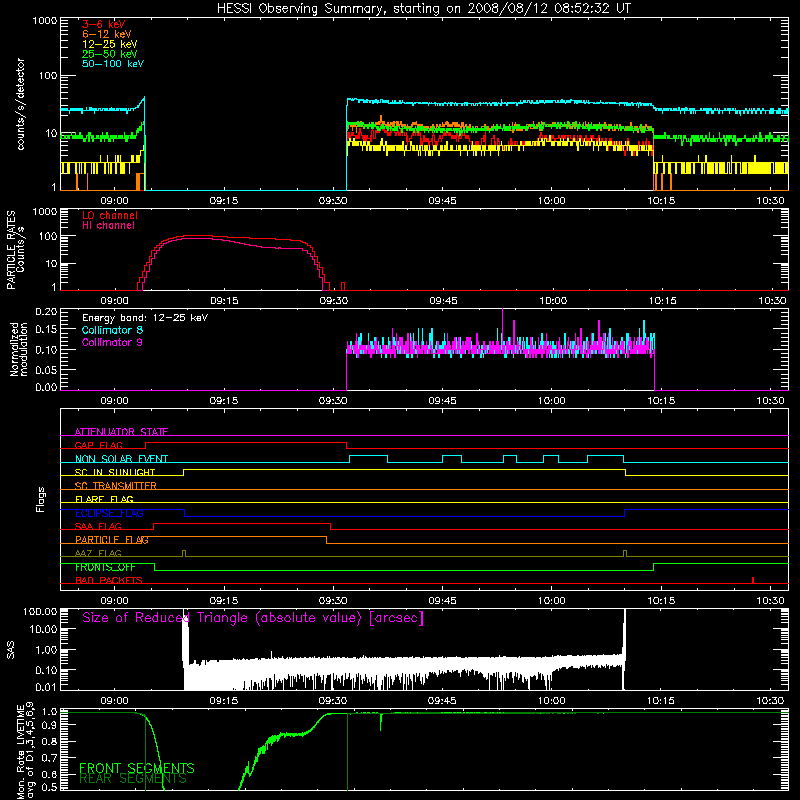Select the REAR SEGMENTS legend label
Viewport: 800px width, 800px height.
tap(133, 779)
